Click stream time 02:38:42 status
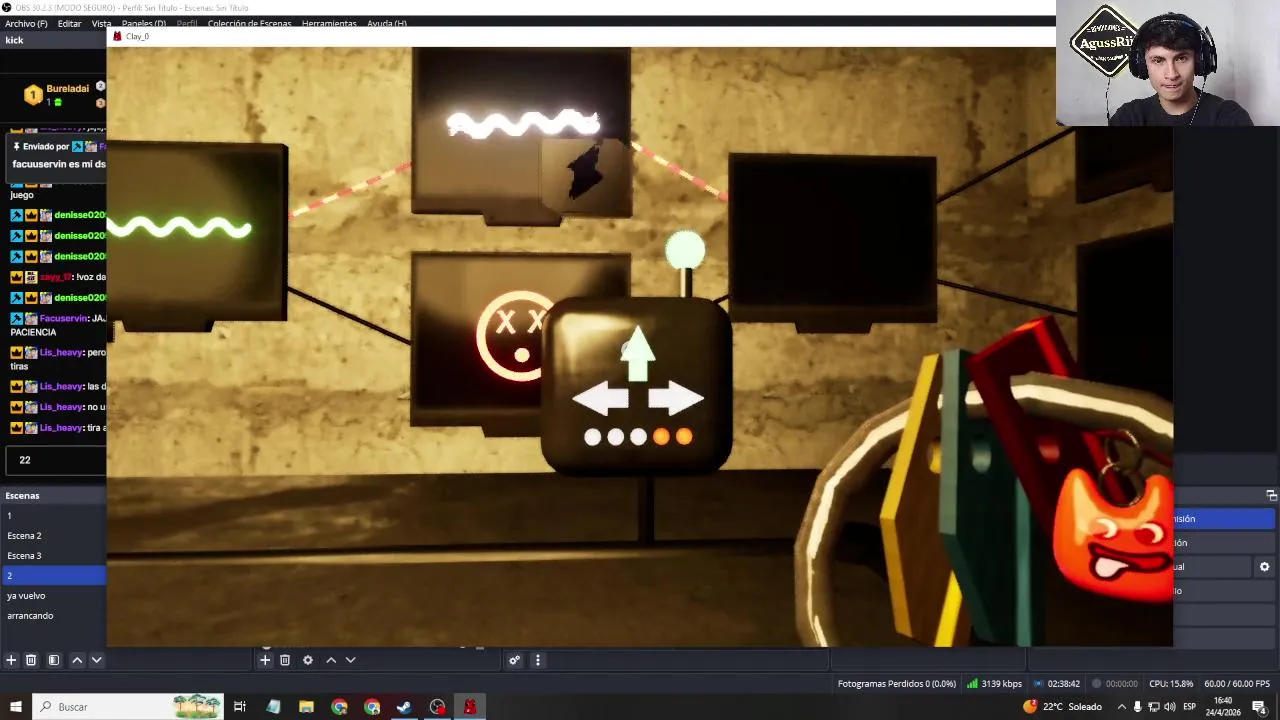 pos(1056,684)
